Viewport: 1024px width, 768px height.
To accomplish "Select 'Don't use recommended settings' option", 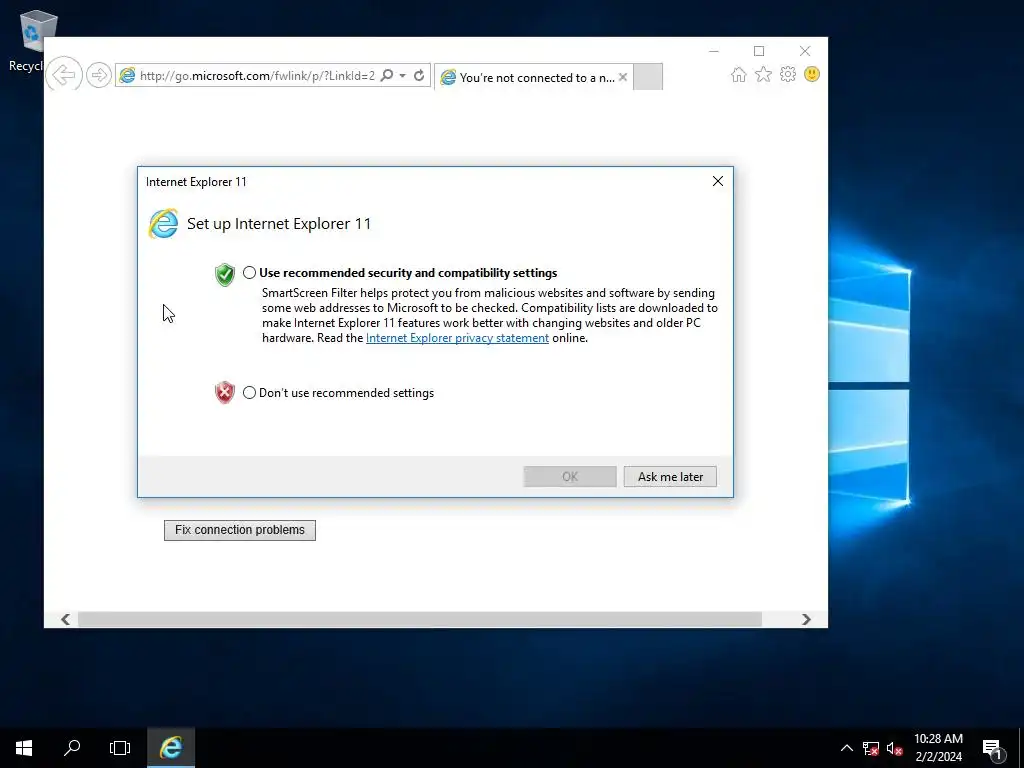I will click(249, 392).
